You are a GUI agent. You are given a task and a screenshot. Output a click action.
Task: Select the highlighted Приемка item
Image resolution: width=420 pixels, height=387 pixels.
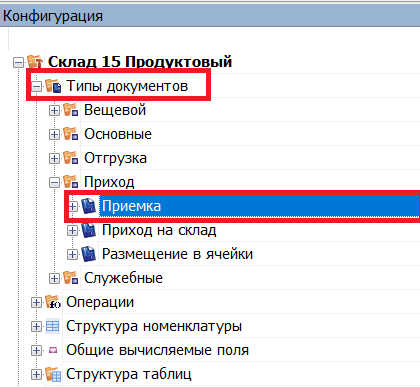coord(259,206)
